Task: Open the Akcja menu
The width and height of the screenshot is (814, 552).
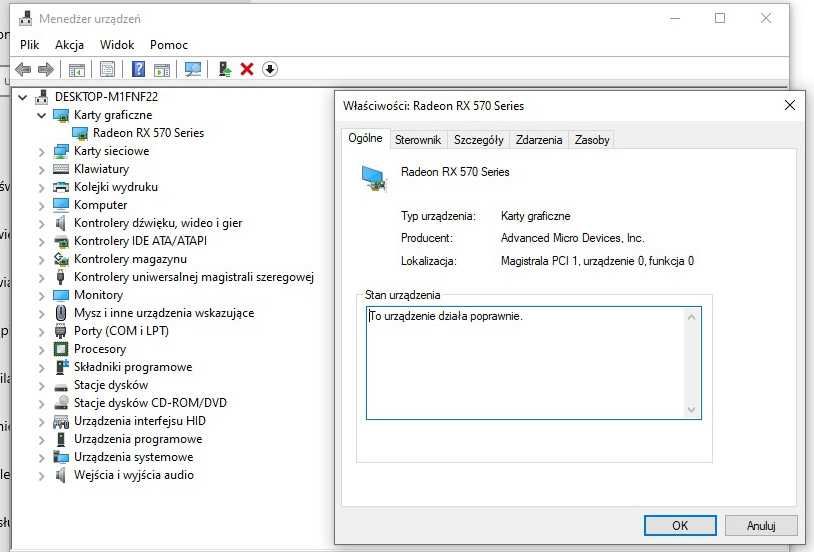Action: [70, 45]
